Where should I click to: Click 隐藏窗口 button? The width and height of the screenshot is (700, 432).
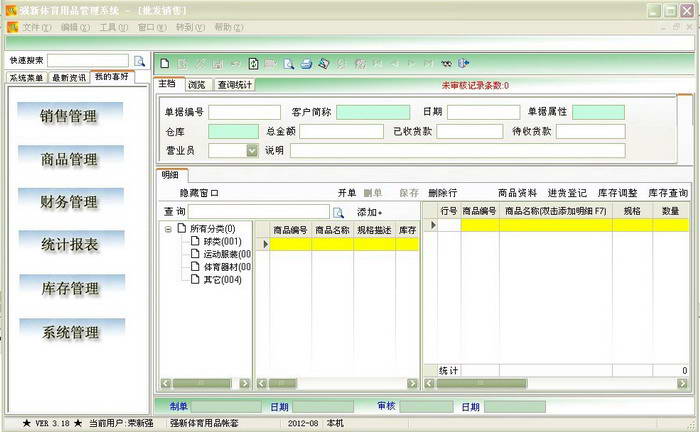(x=199, y=193)
